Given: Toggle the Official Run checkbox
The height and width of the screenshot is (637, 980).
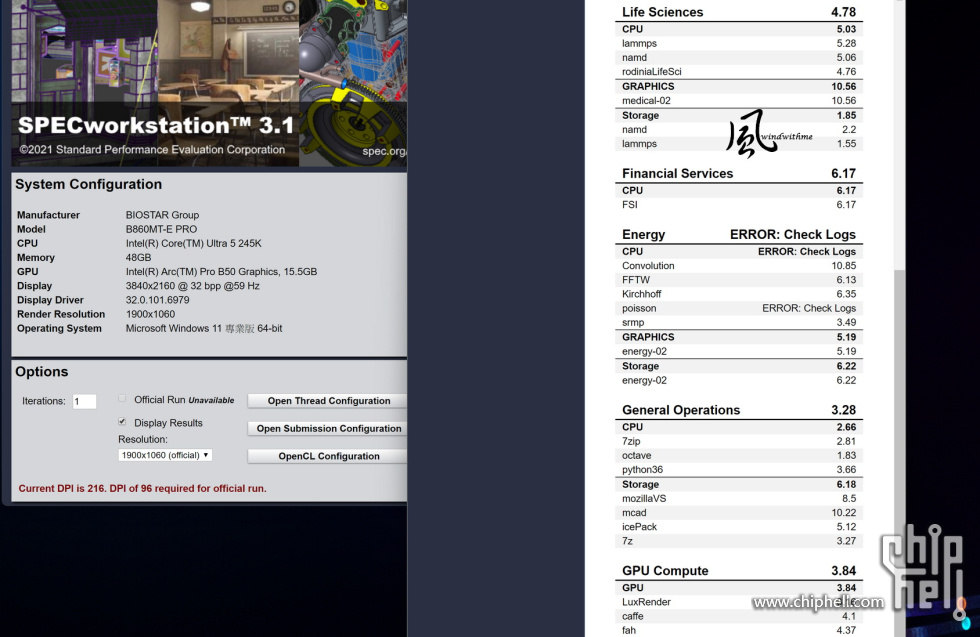Looking at the screenshot, I should tap(122, 399).
